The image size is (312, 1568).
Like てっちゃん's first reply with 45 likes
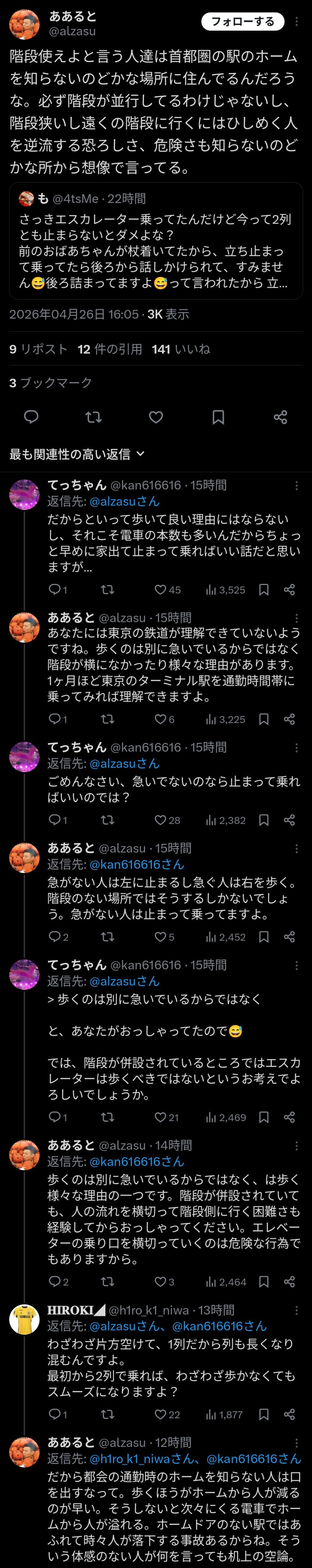tap(161, 589)
